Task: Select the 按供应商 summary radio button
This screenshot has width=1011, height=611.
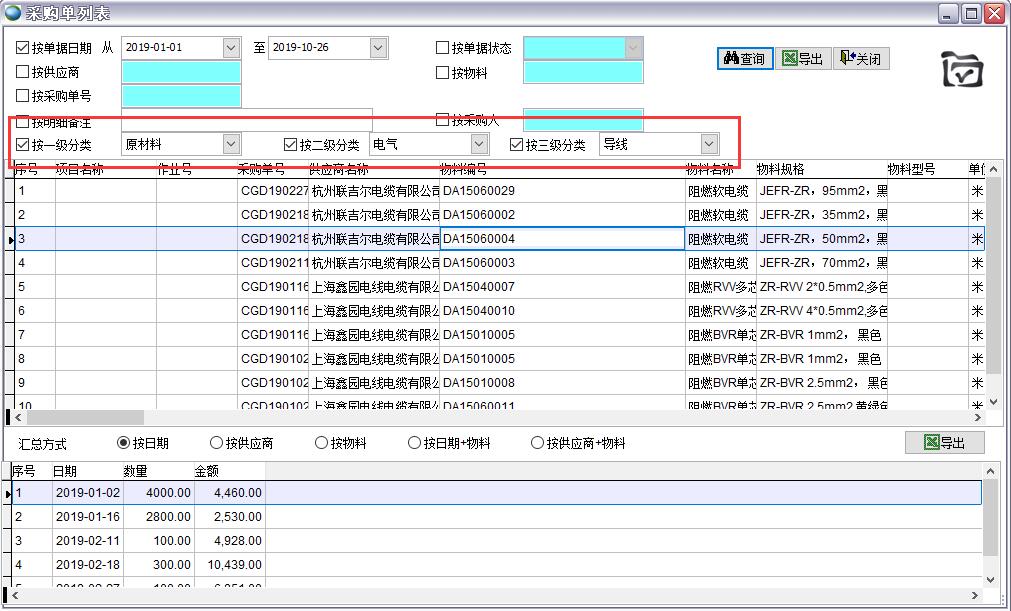Action: [217, 443]
